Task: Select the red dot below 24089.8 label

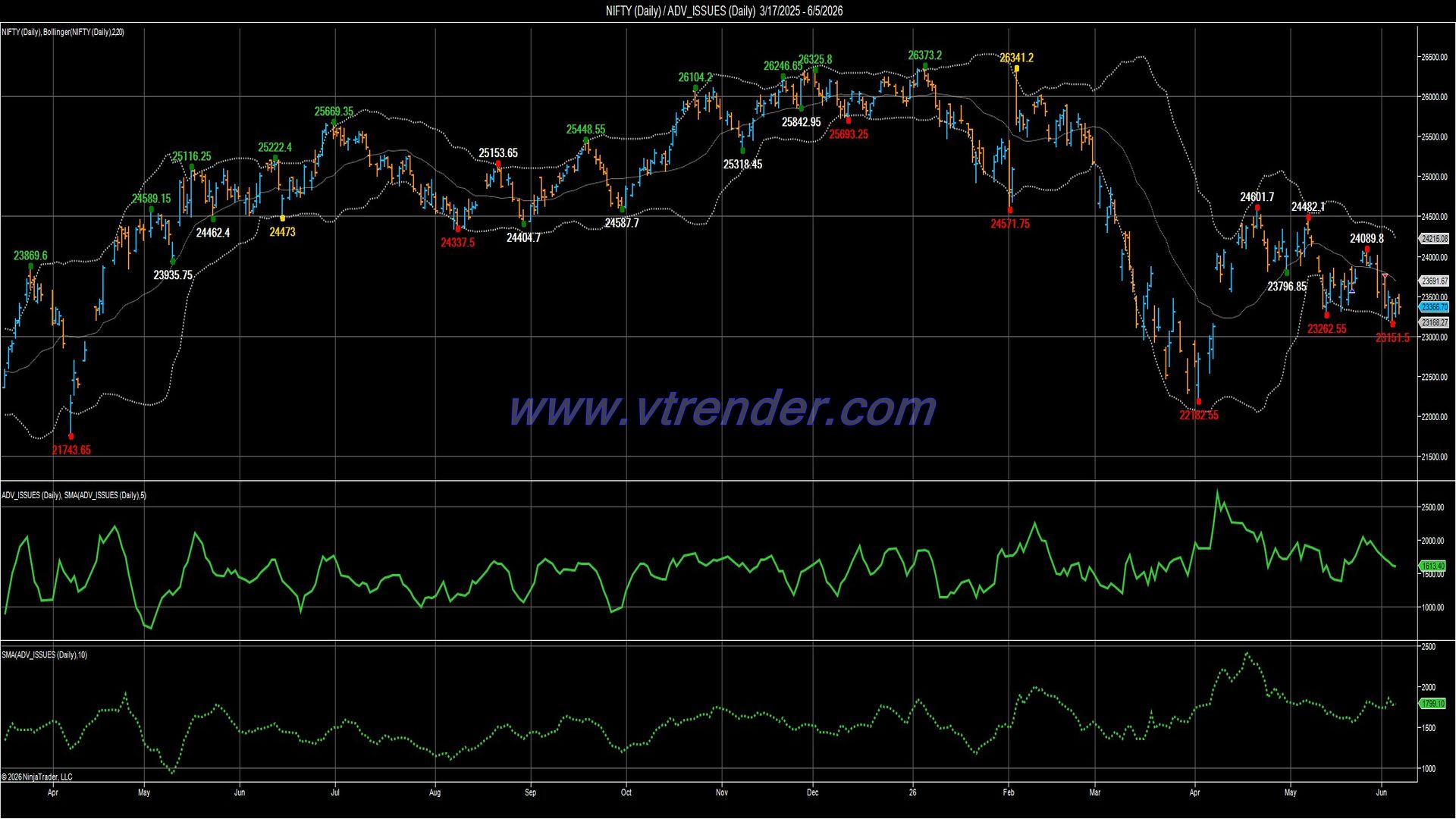Action: point(1367,249)
